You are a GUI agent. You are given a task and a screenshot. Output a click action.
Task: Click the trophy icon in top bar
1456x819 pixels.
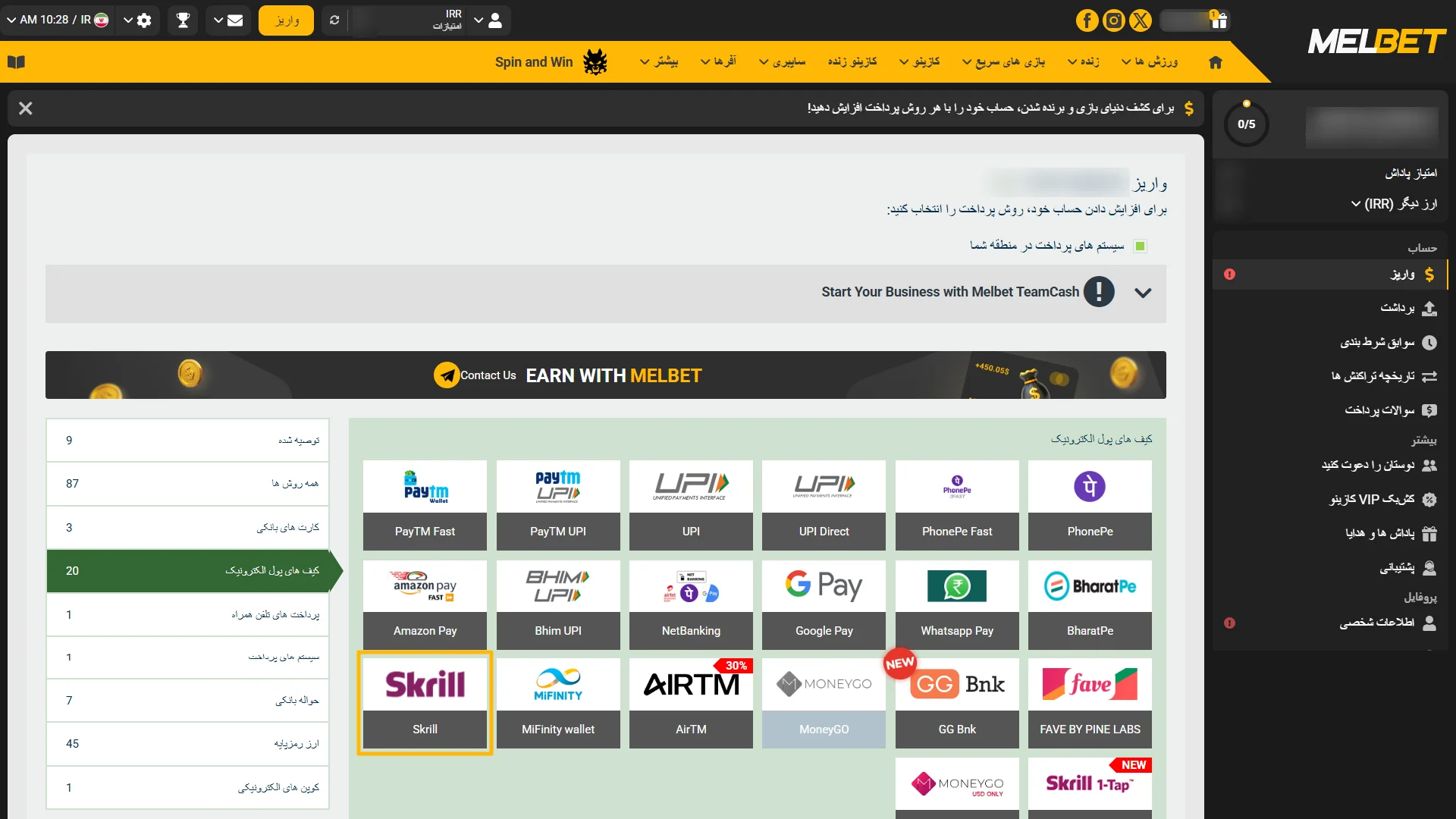[x=183, y=20]
